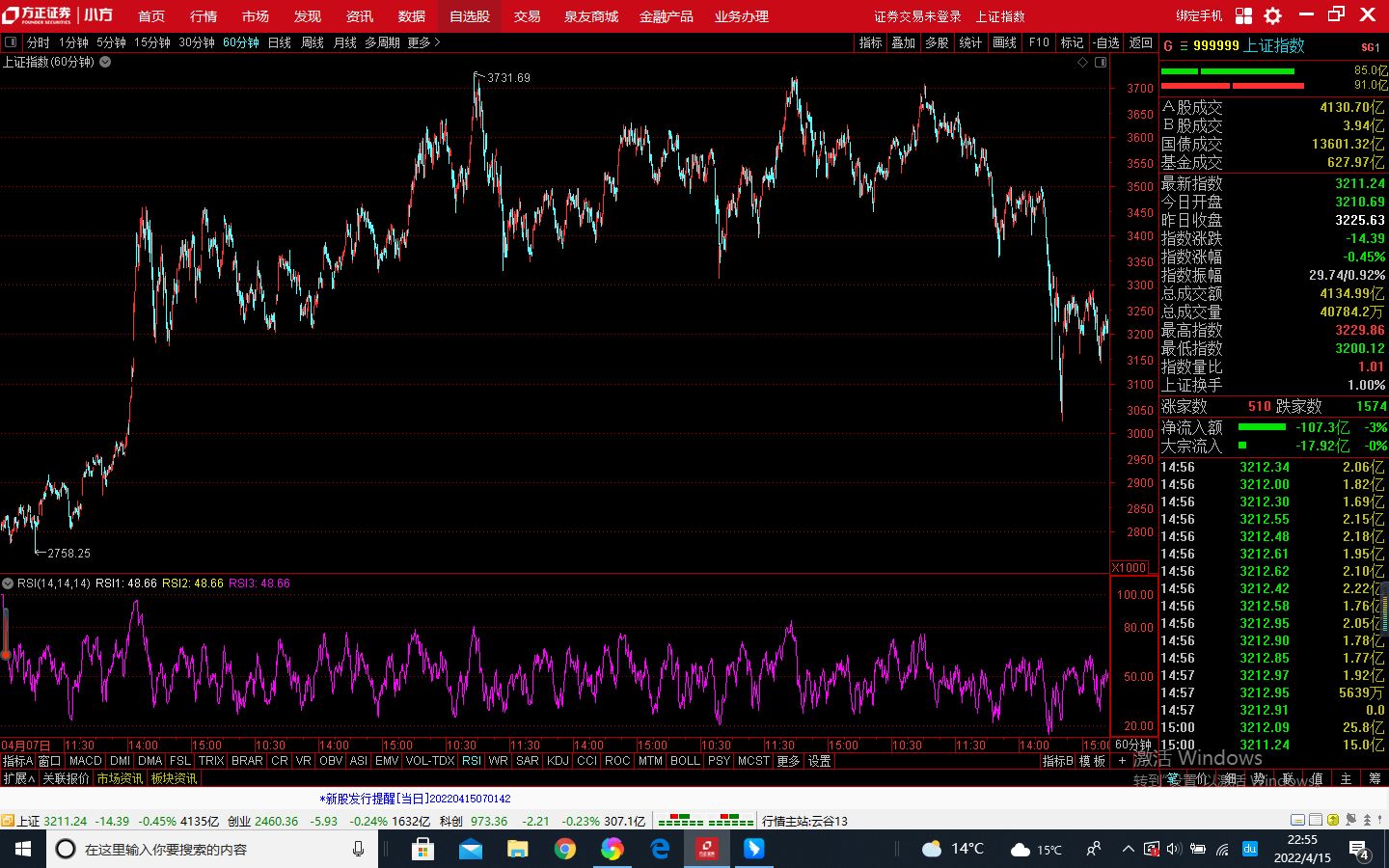Click the G icon beside the stock code
The height and width of the screenshot is (868, 1389).
tap(1168, 46)
